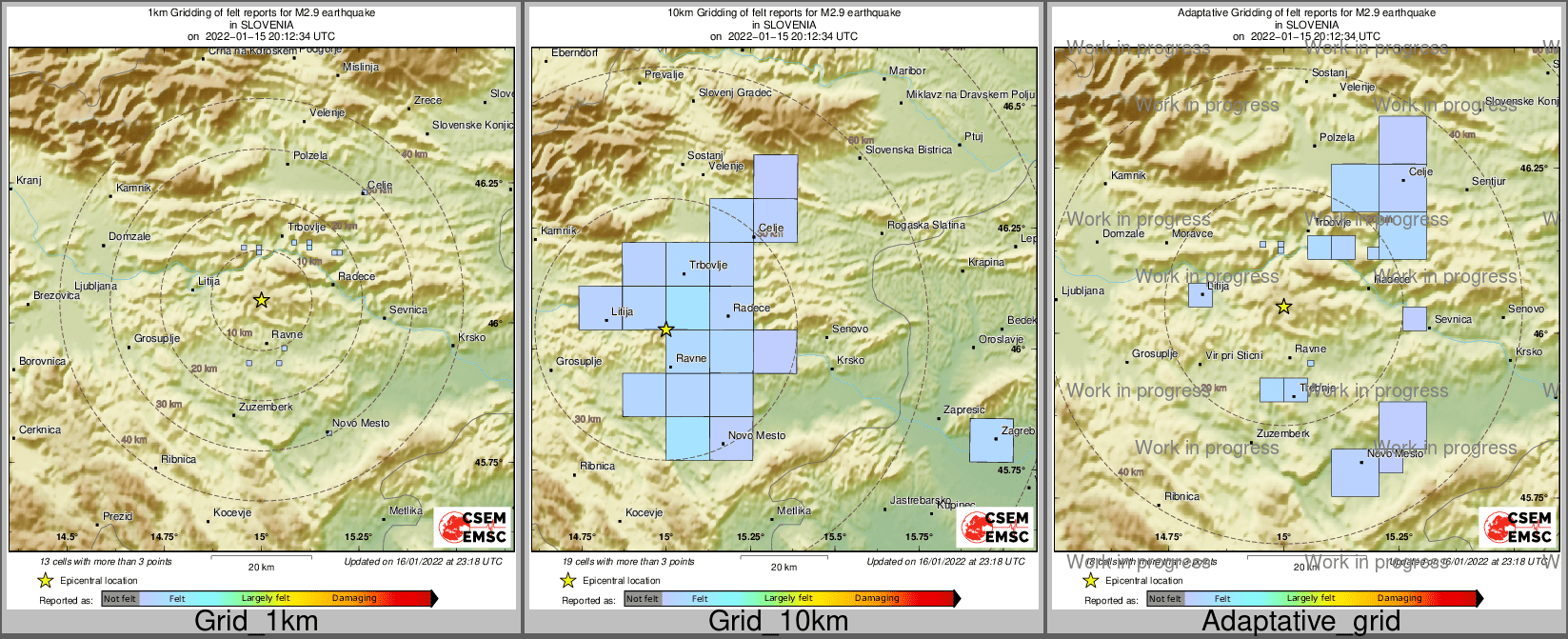Click the 'Ljubljana' label on the adaptative map
The width and height of the screenshot is (1568, 639).
(x=1082, y=290)
